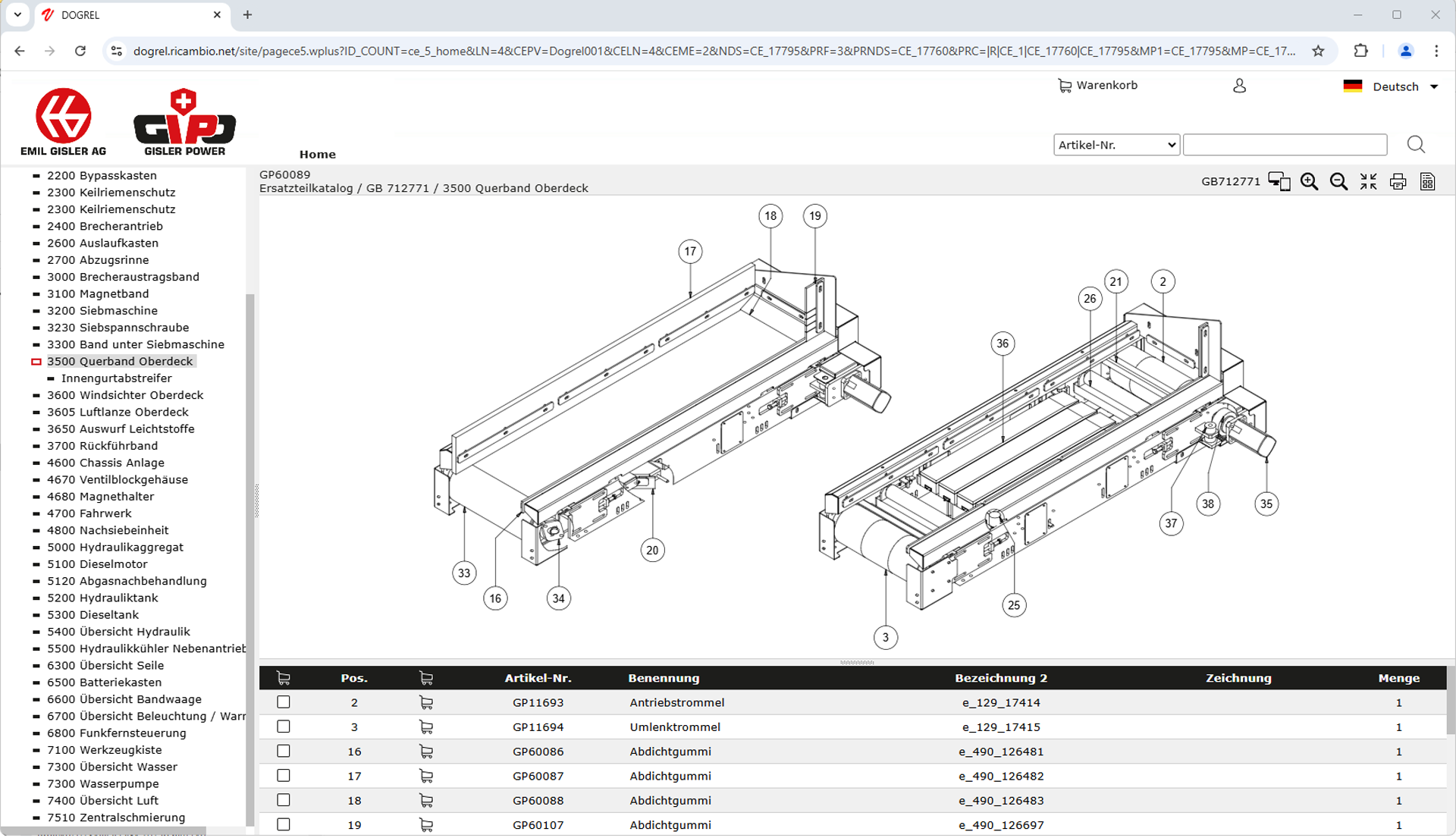1456x838 pixels.
Task: Zoom out of the parts drawing
Action: [x=1338, y=182]
